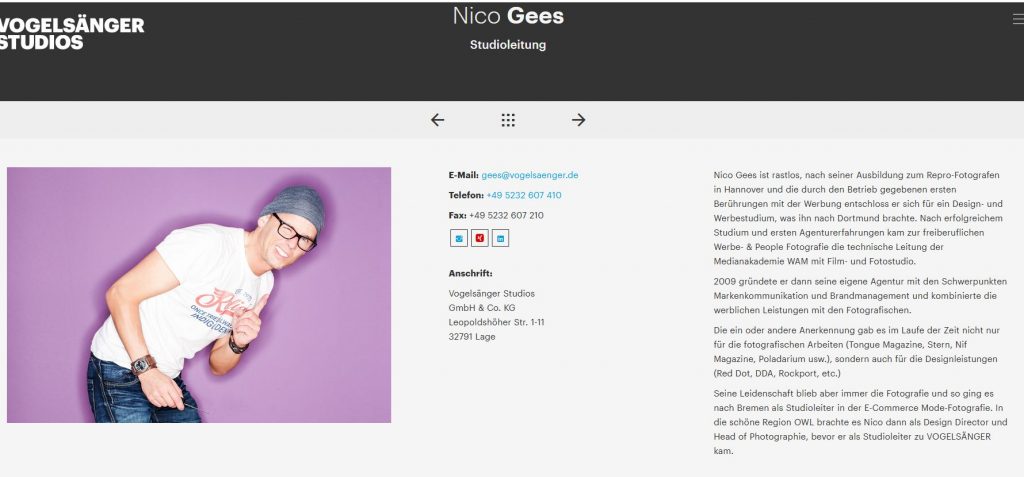1024x477 pixels.
Task: Click the portrait photo of Nico Gees
Action: 199,295
